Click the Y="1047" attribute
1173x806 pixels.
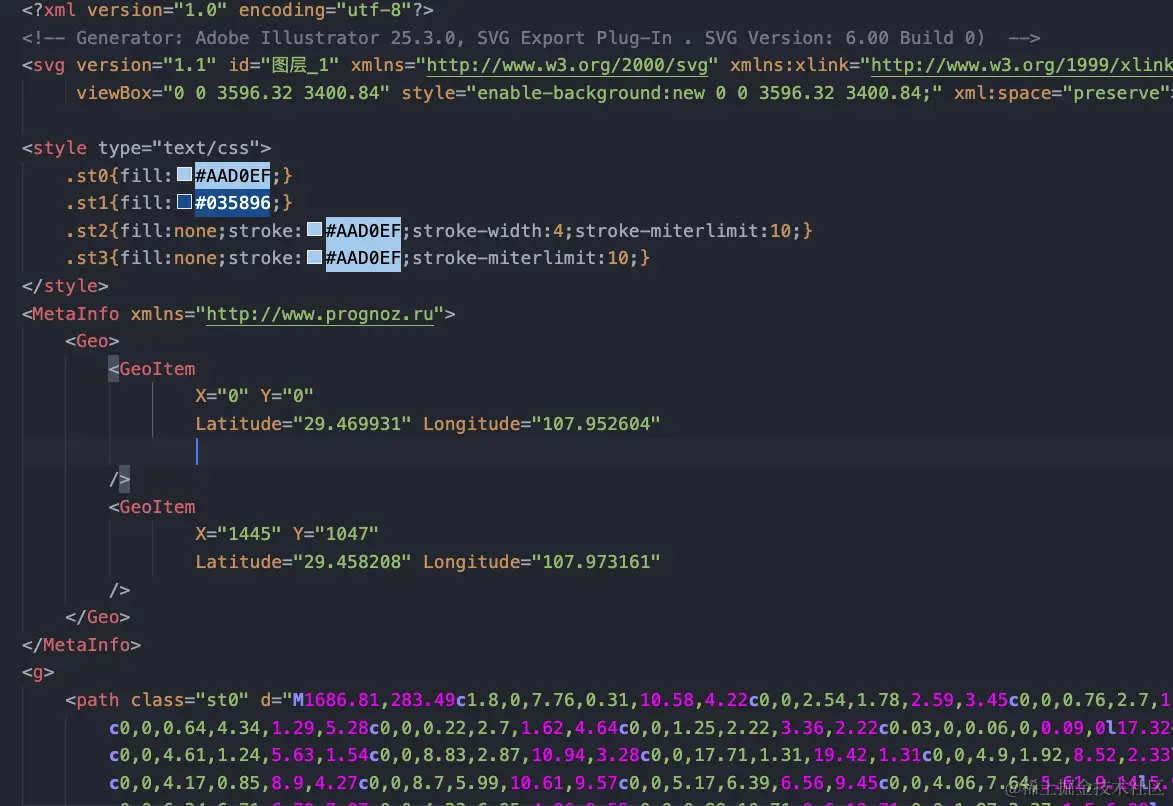pos(335,534)
